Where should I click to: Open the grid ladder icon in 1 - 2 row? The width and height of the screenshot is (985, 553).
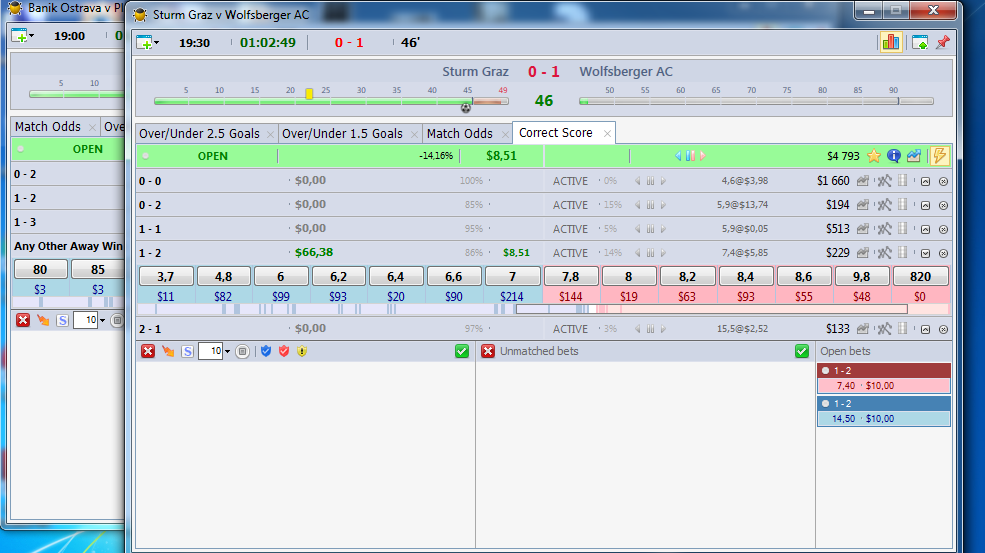pyautogui.click(x=903, y=253)
